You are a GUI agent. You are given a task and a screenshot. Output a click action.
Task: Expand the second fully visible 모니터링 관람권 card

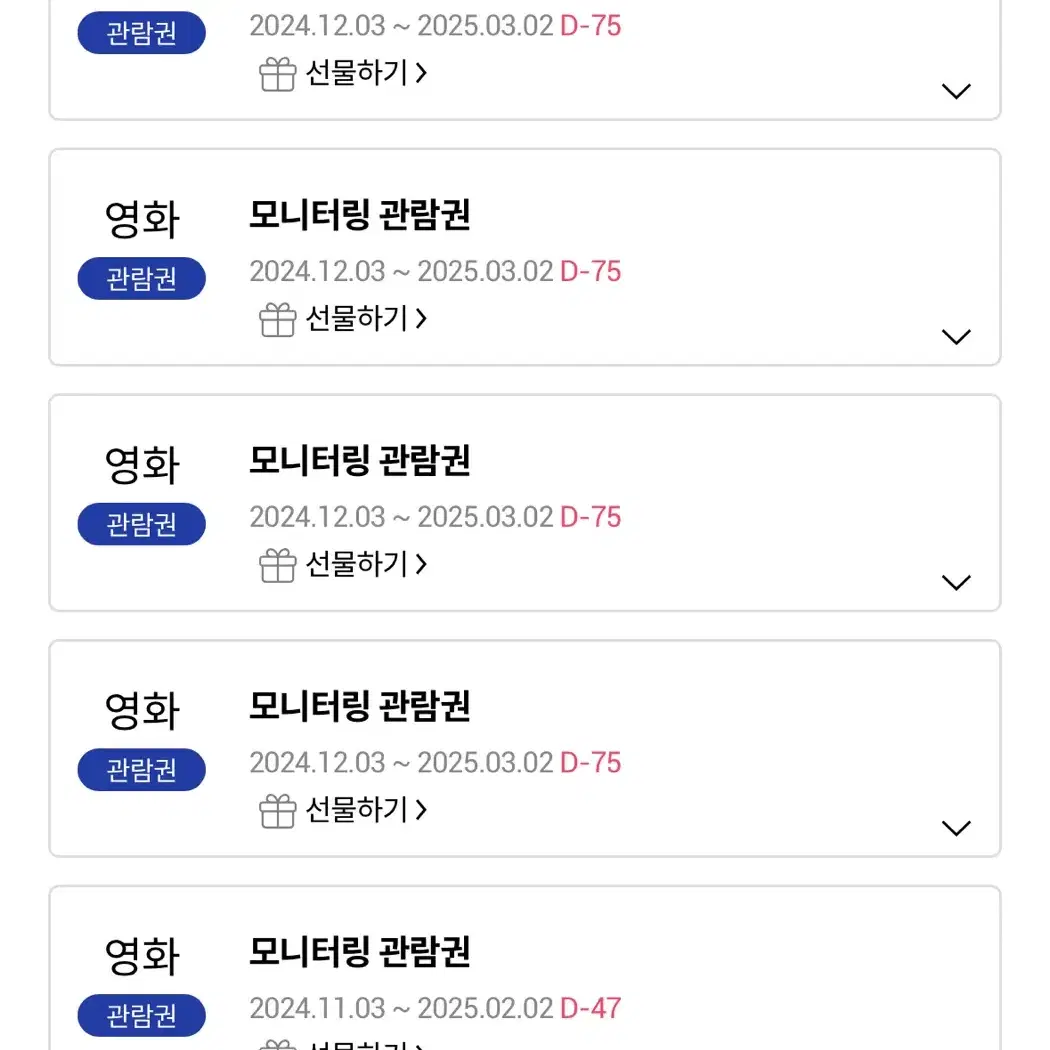(x=956, y=583)
